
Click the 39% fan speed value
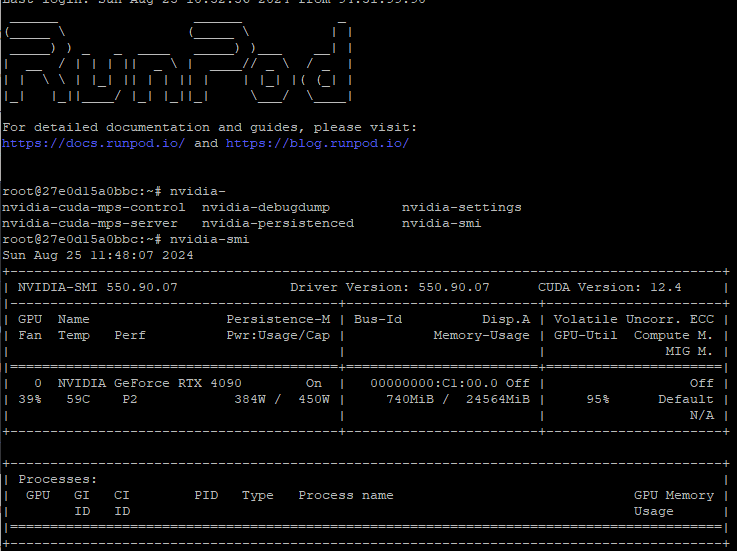coord(30,399)
